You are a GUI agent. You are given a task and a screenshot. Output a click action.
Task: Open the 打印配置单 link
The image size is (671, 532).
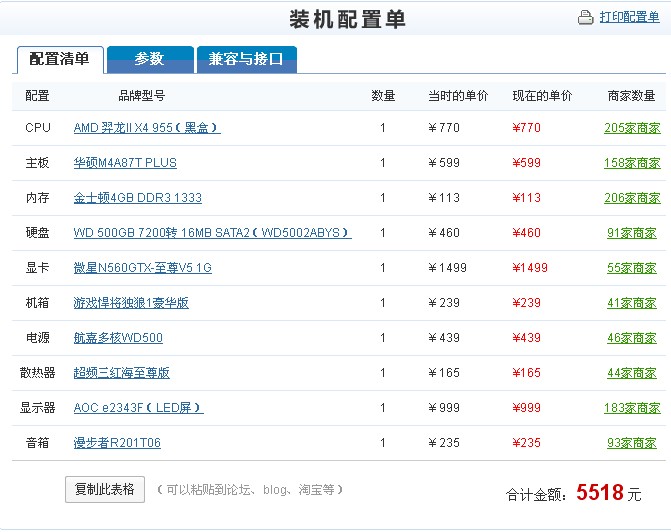point(629,17)
